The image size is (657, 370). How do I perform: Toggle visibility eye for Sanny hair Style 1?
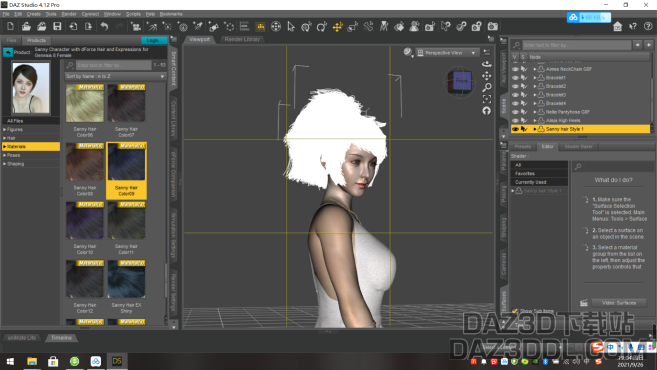[515, 129]
